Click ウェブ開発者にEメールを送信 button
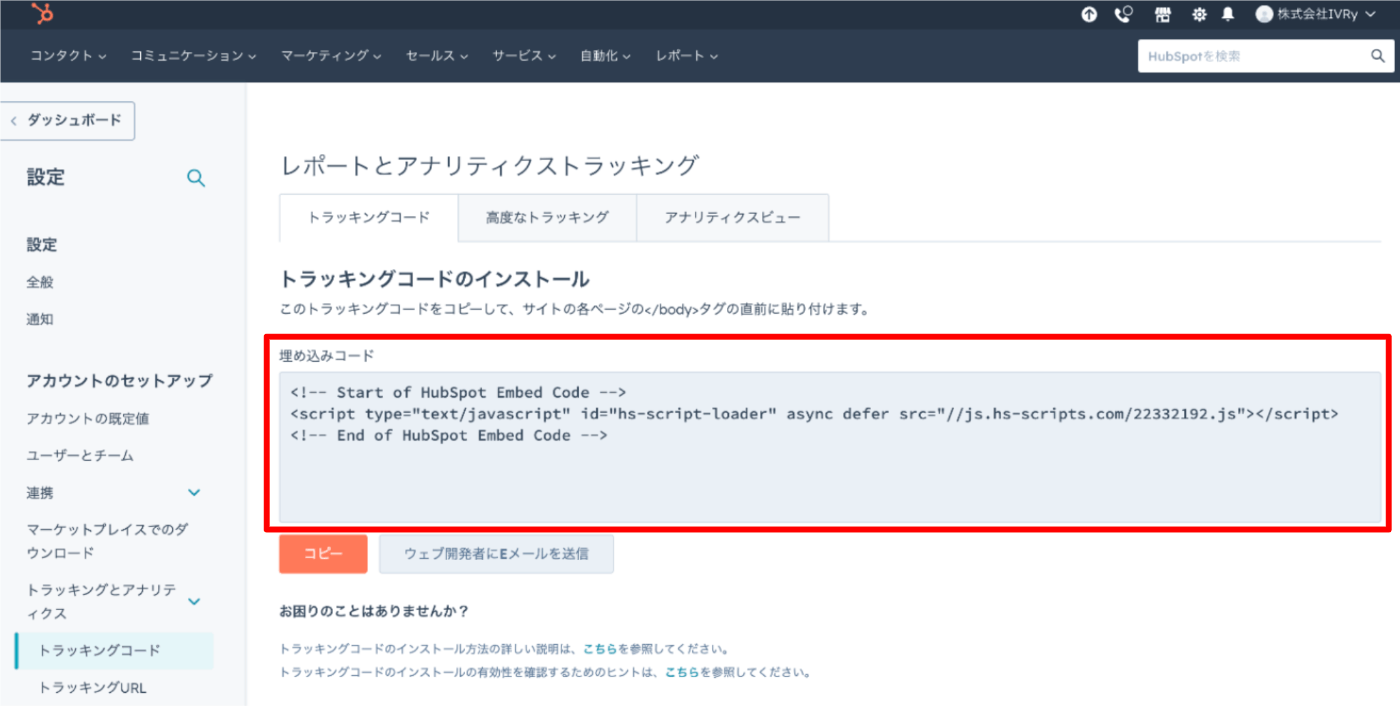The image size is (1400, 706). point(496,553)
